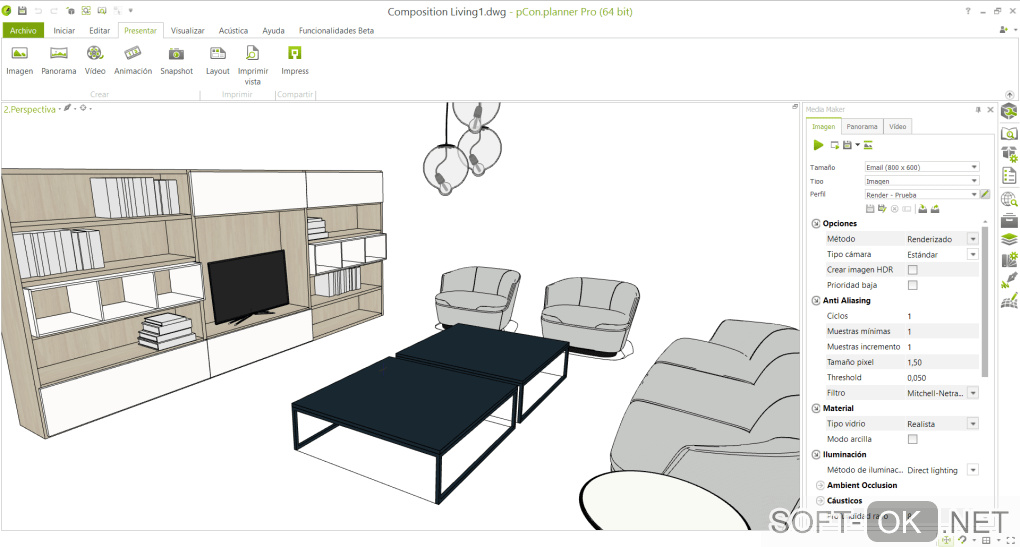1020x547 pixels.
Task: Open the Animación tool
Action: (133, 60)
